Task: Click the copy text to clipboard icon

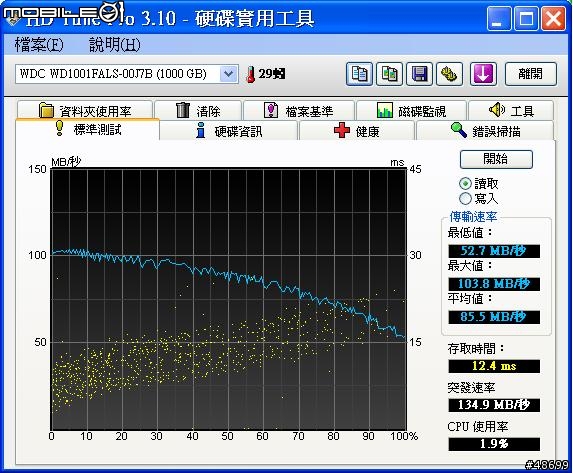Action: [x=359, y=74]
